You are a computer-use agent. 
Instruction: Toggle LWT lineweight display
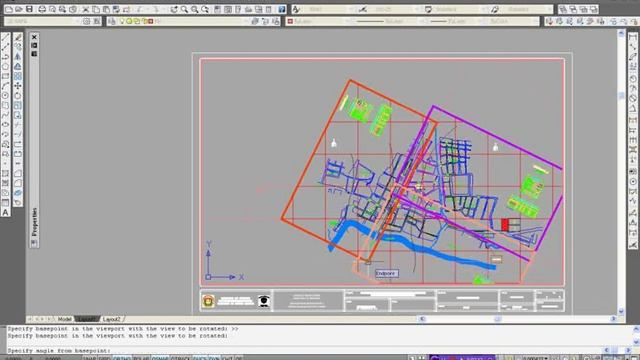tap(227, 358)
